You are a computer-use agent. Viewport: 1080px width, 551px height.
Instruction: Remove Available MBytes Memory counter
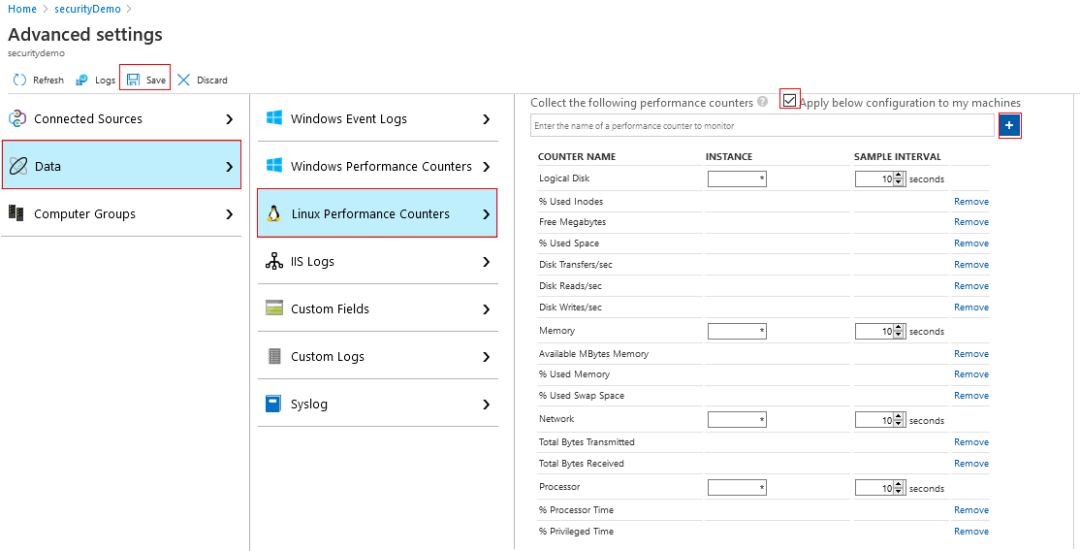click(x=971, y=353)
